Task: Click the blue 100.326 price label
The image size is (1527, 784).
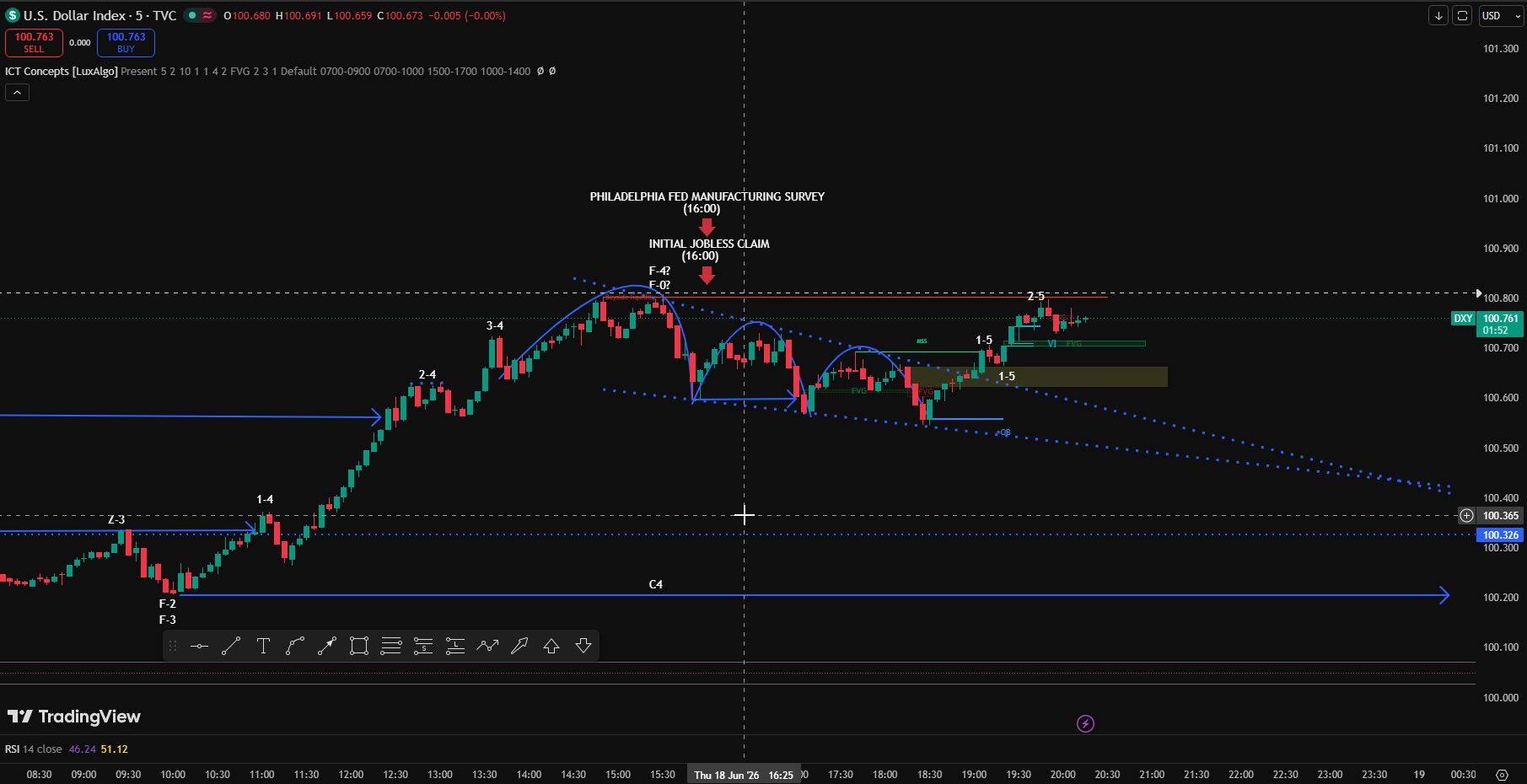Action: [x=1501, y=535]
